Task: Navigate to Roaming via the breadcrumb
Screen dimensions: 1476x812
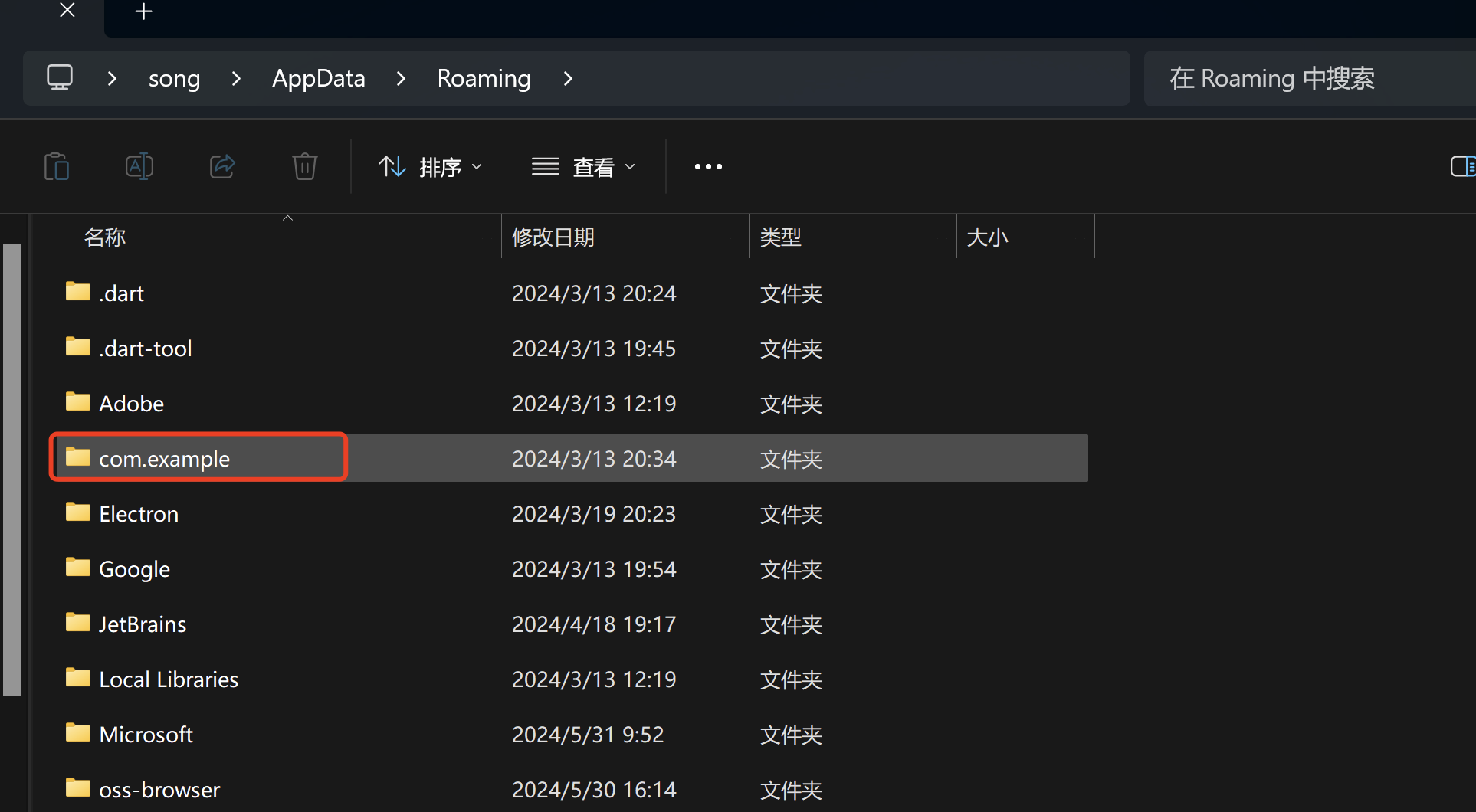Action: click(484, 77)
